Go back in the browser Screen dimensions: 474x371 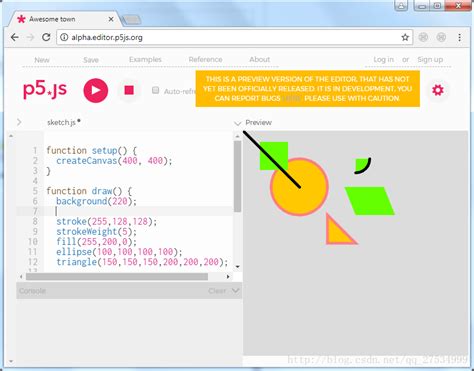tap(15, 37)
